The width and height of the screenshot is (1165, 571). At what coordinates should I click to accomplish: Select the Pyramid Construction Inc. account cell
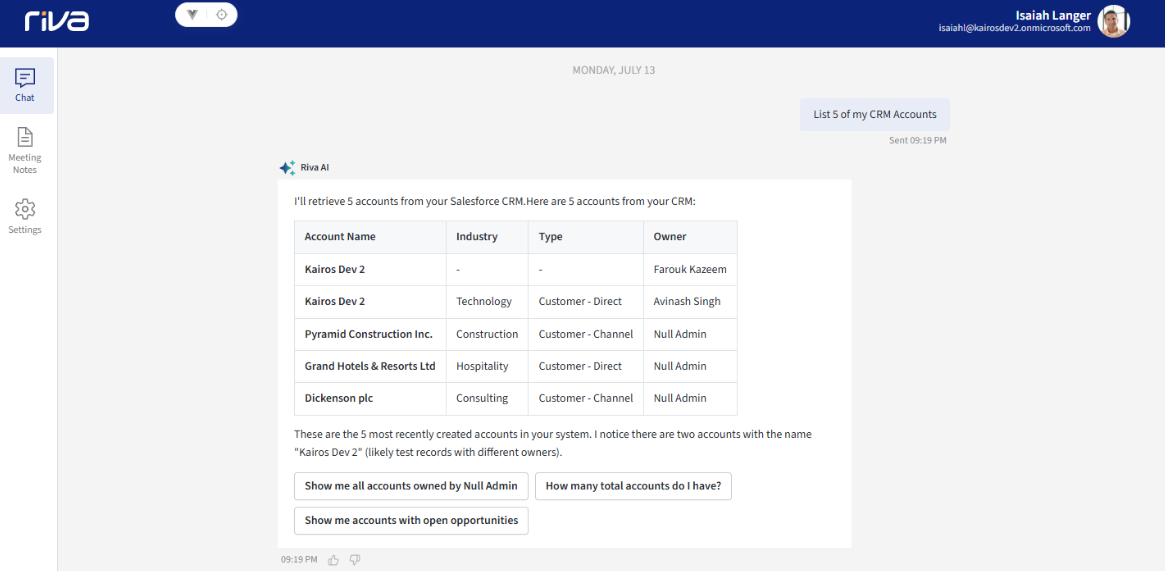pos(369,334)
